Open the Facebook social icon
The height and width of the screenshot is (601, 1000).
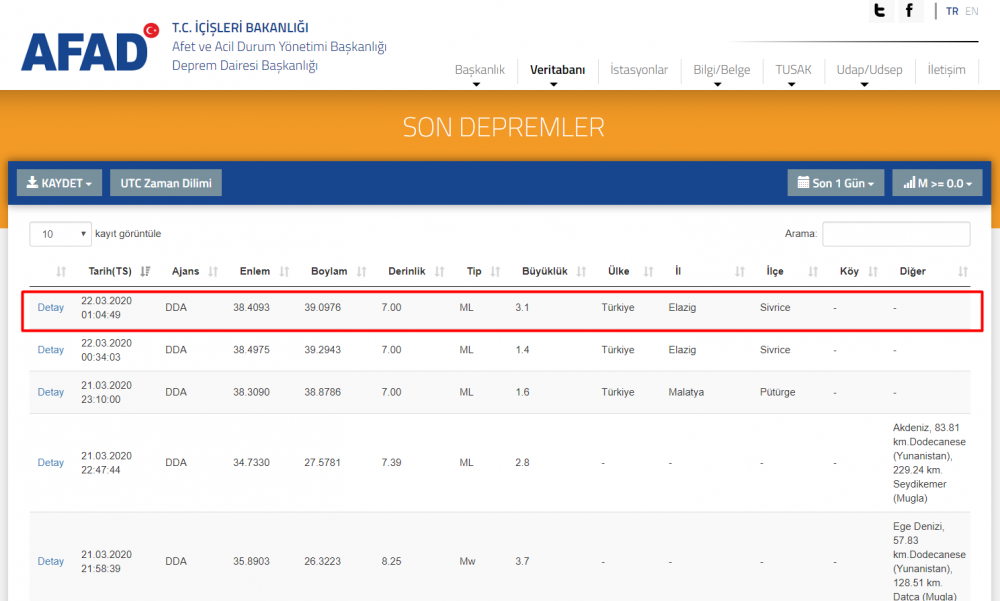click(x=909, y=11)
